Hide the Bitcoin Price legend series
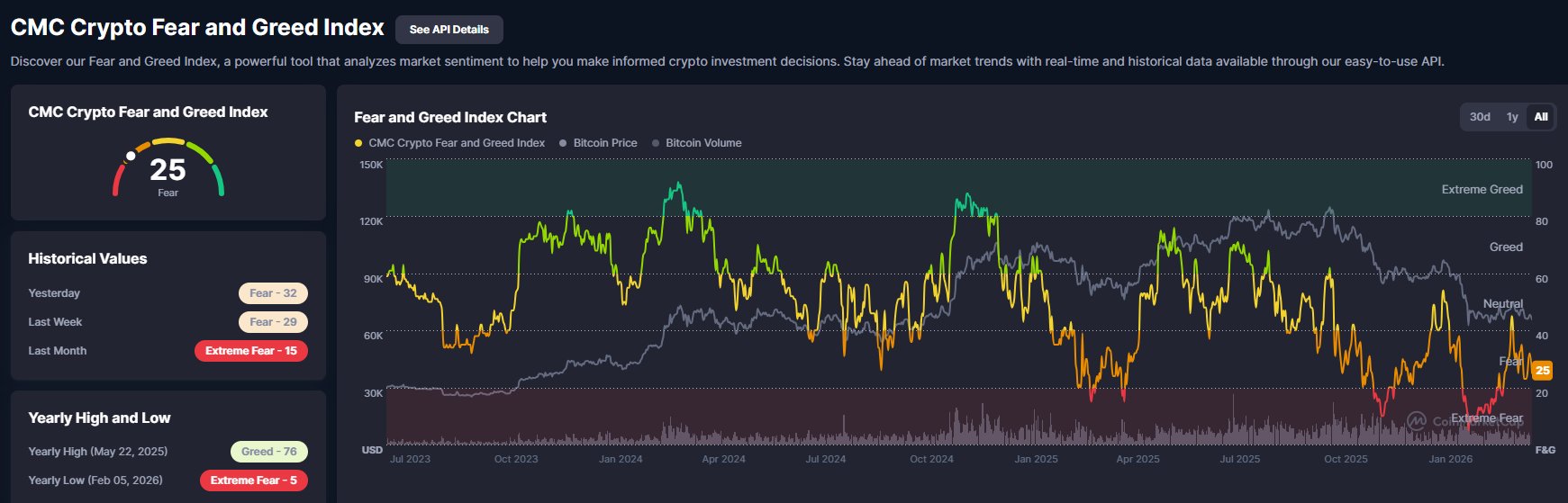Screen dimensions: 1568x503 coord(598,143)
